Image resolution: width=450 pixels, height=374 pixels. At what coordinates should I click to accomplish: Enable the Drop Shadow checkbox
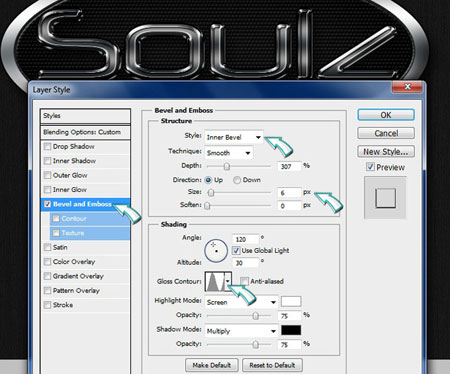[48, 146]
